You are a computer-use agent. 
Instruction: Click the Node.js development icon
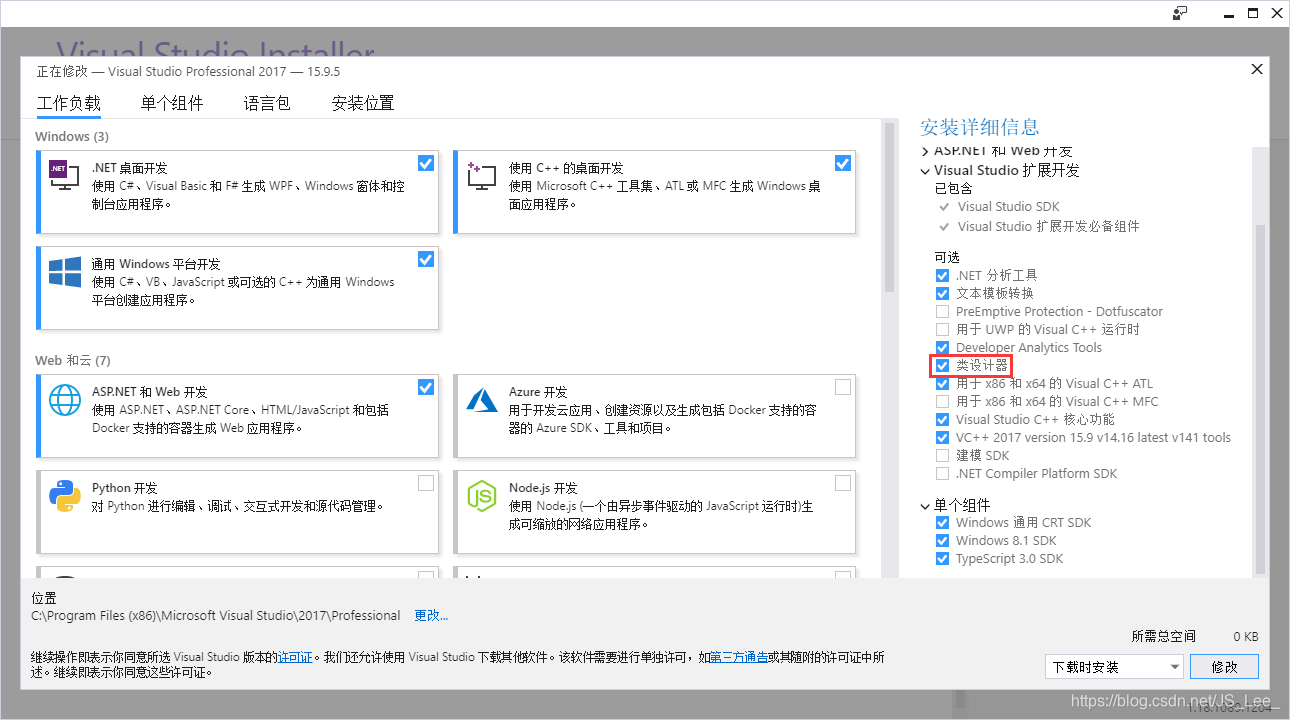tap(482, 496)
